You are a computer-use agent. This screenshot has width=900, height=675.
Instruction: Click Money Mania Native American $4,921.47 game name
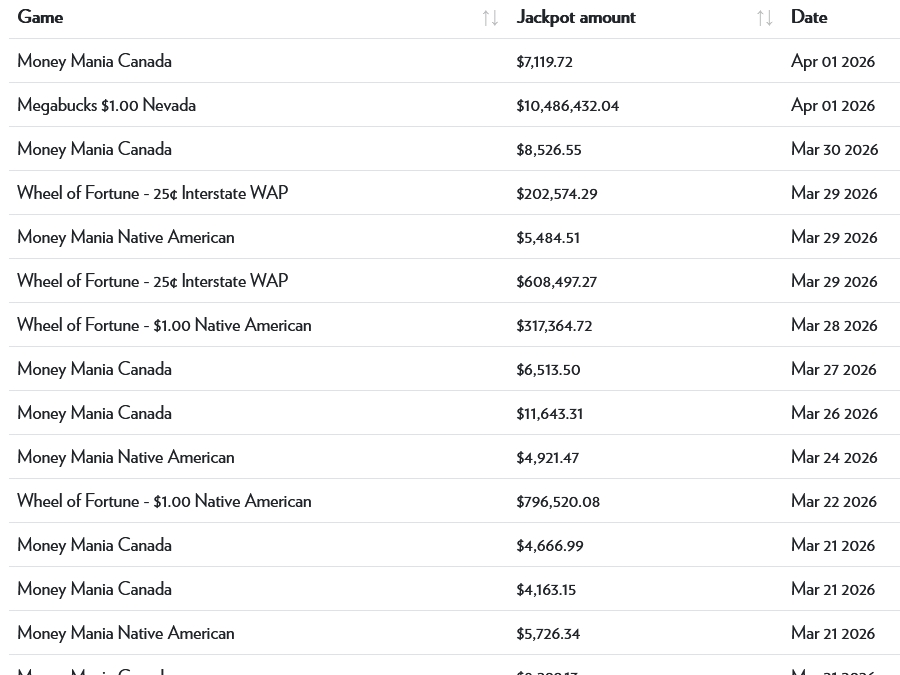(x=126, y=457)
